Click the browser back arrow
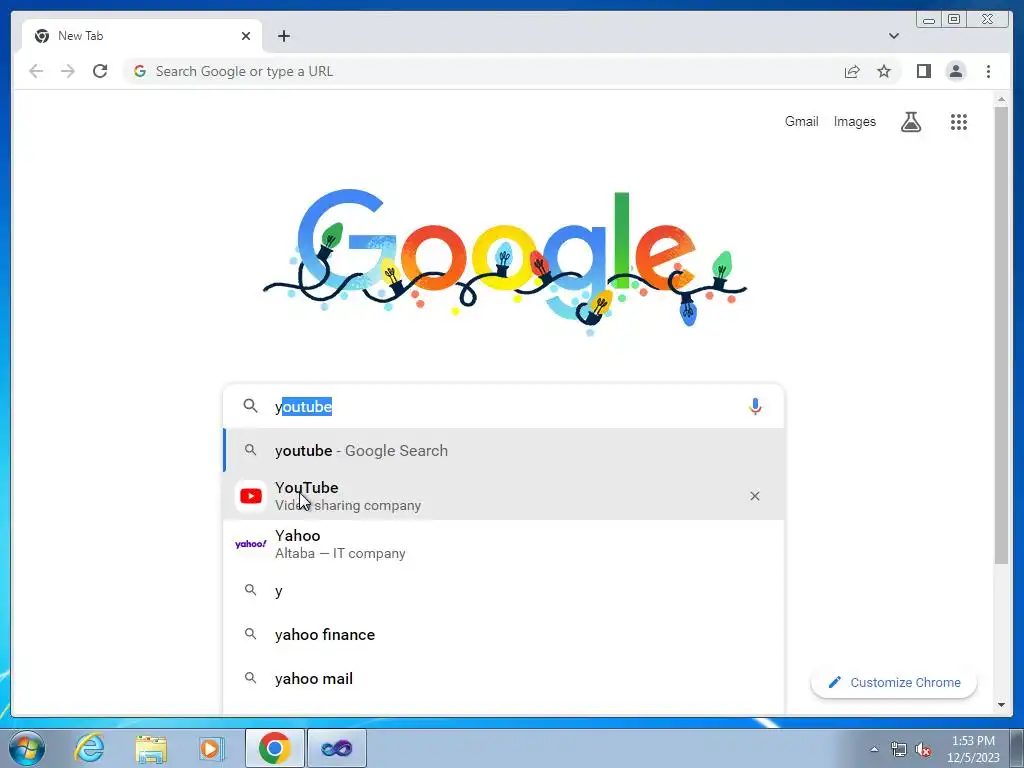 [36, 71]
